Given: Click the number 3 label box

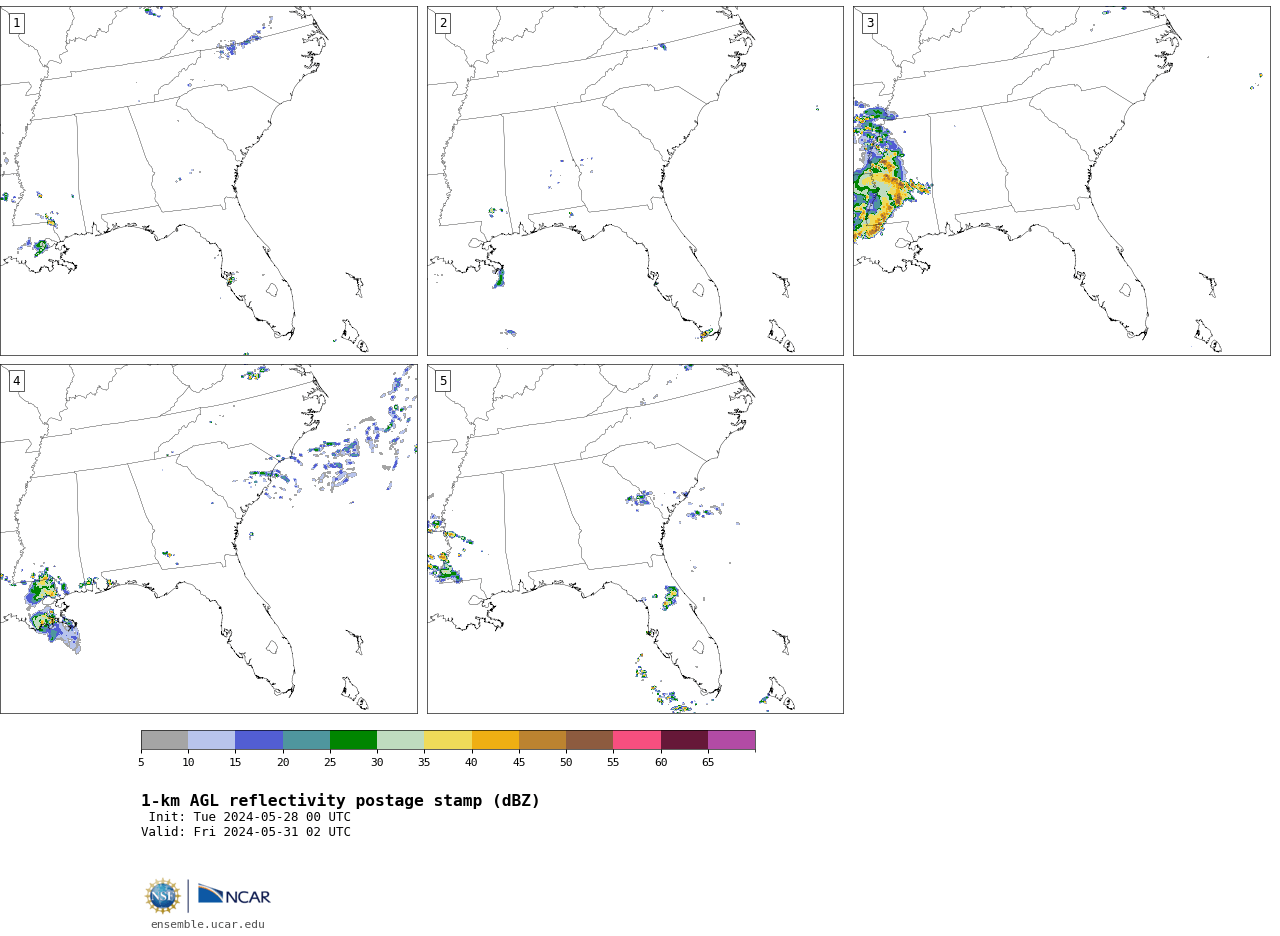Looking at the screenshot, I should 870,23.
